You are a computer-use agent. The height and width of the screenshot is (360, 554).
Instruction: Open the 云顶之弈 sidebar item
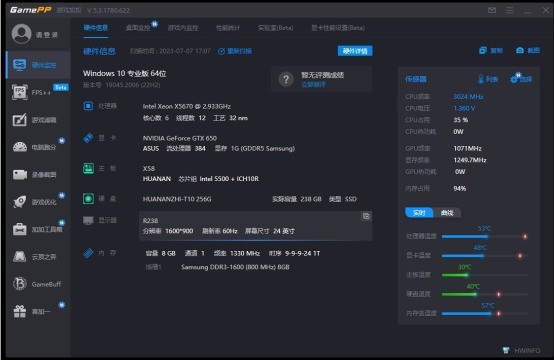38,256
